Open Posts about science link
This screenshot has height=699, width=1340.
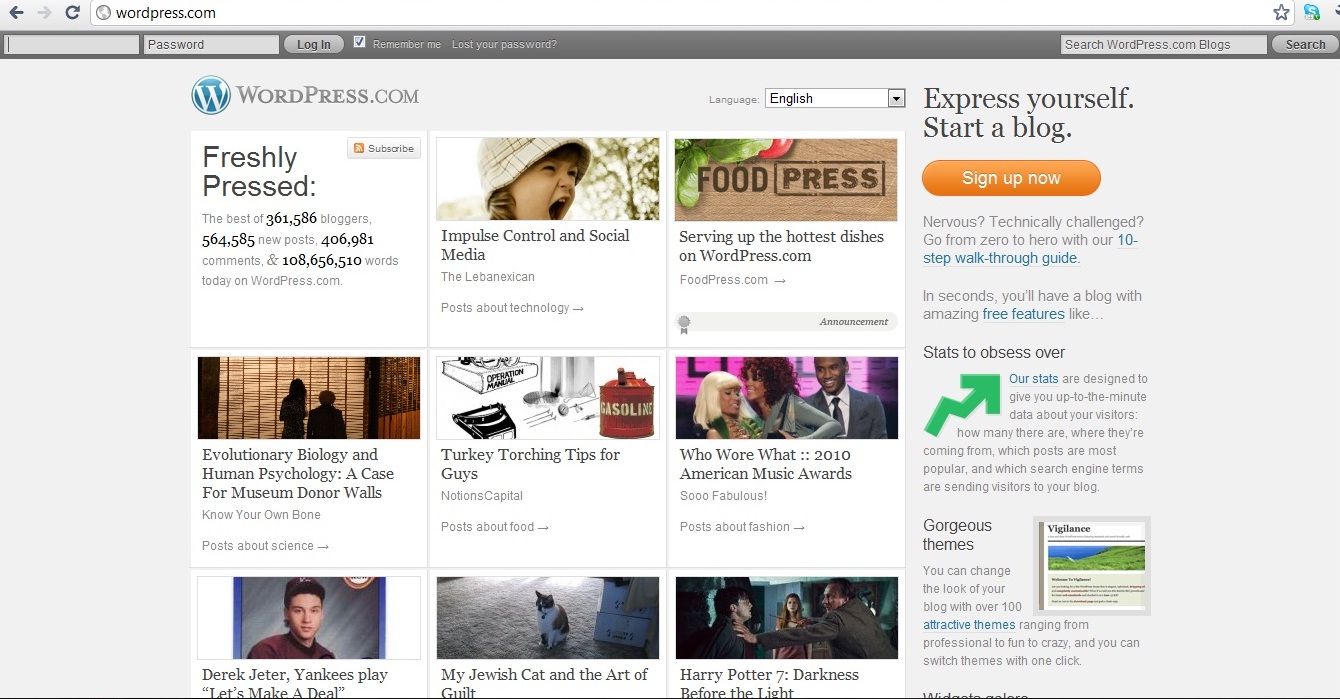265,546
